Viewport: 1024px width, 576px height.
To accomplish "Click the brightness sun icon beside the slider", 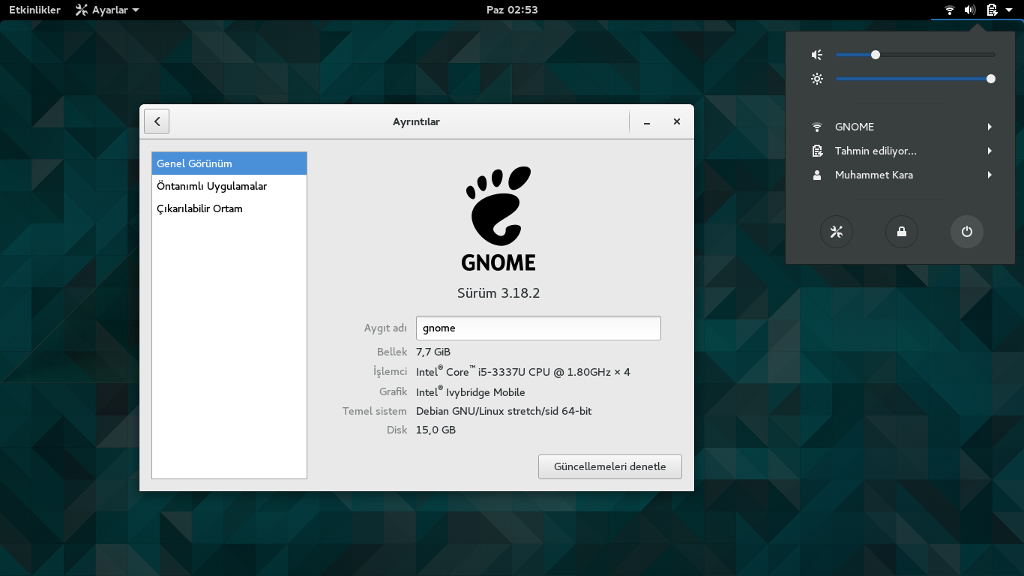I will 817,79.
